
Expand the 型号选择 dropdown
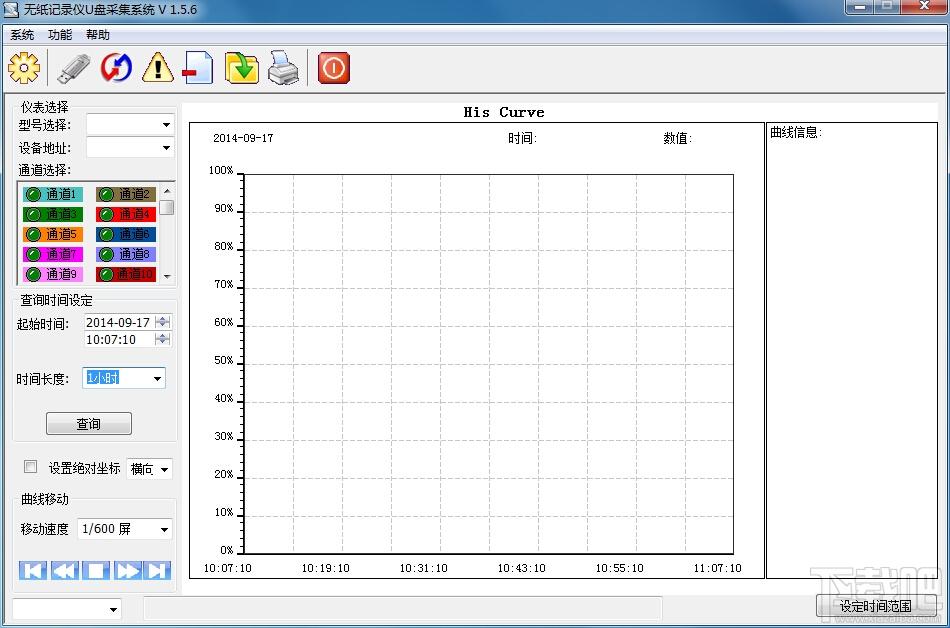[x=130, y=125]
